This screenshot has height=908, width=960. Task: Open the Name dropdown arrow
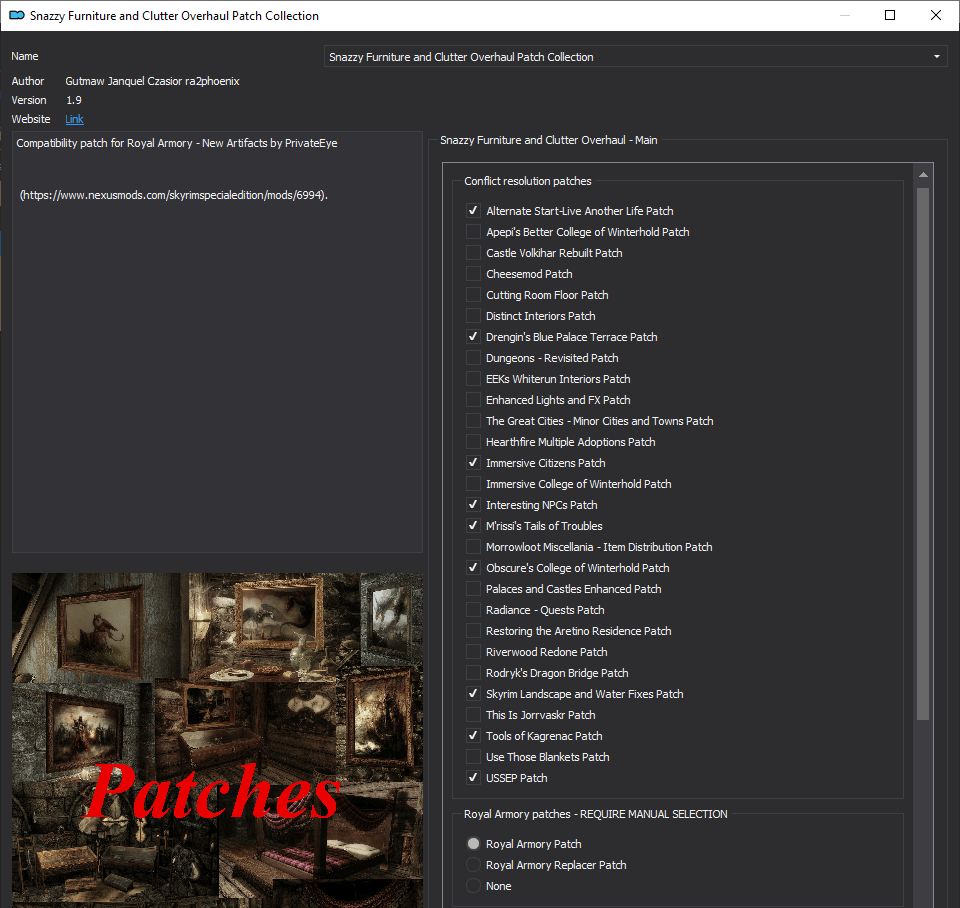pos(936,56)
